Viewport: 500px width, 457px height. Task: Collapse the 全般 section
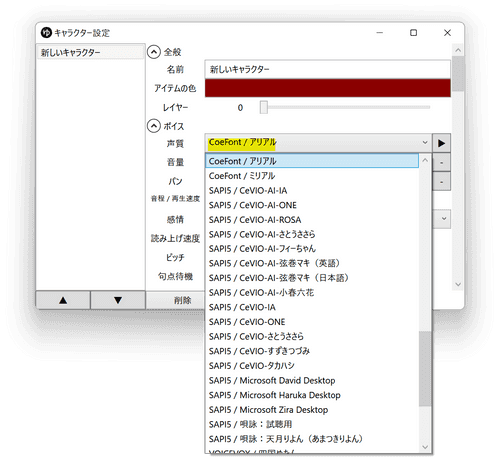[154, 52]
